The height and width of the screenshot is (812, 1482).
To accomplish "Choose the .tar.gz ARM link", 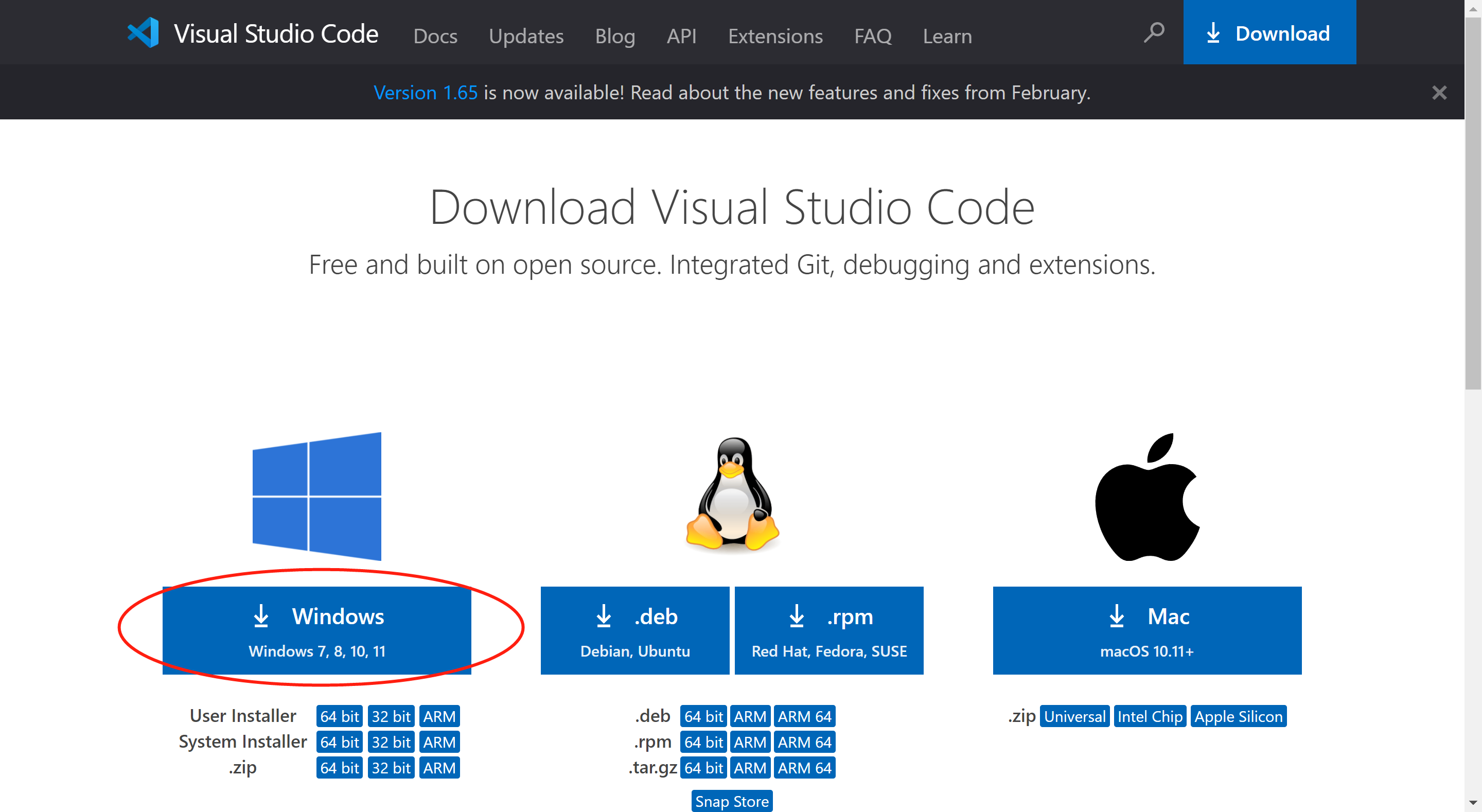I will pos(750,768).
